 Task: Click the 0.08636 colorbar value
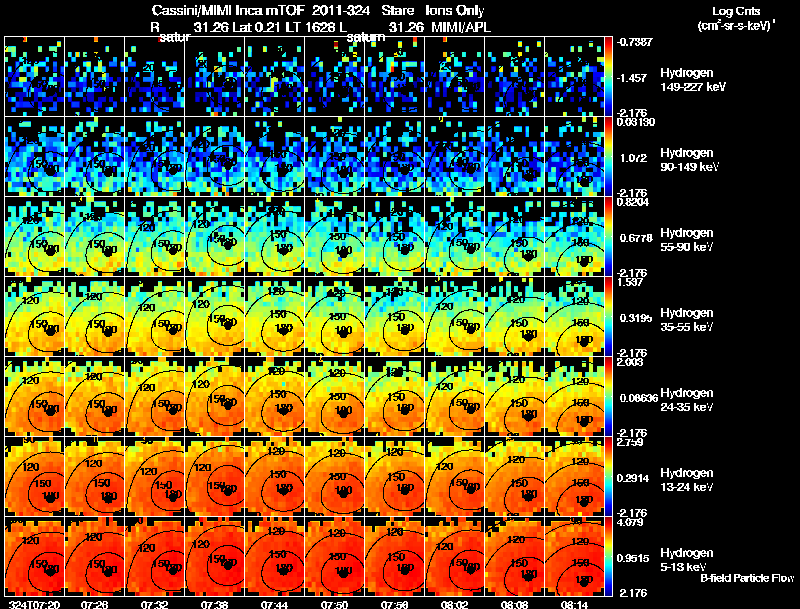coord(639,398)
